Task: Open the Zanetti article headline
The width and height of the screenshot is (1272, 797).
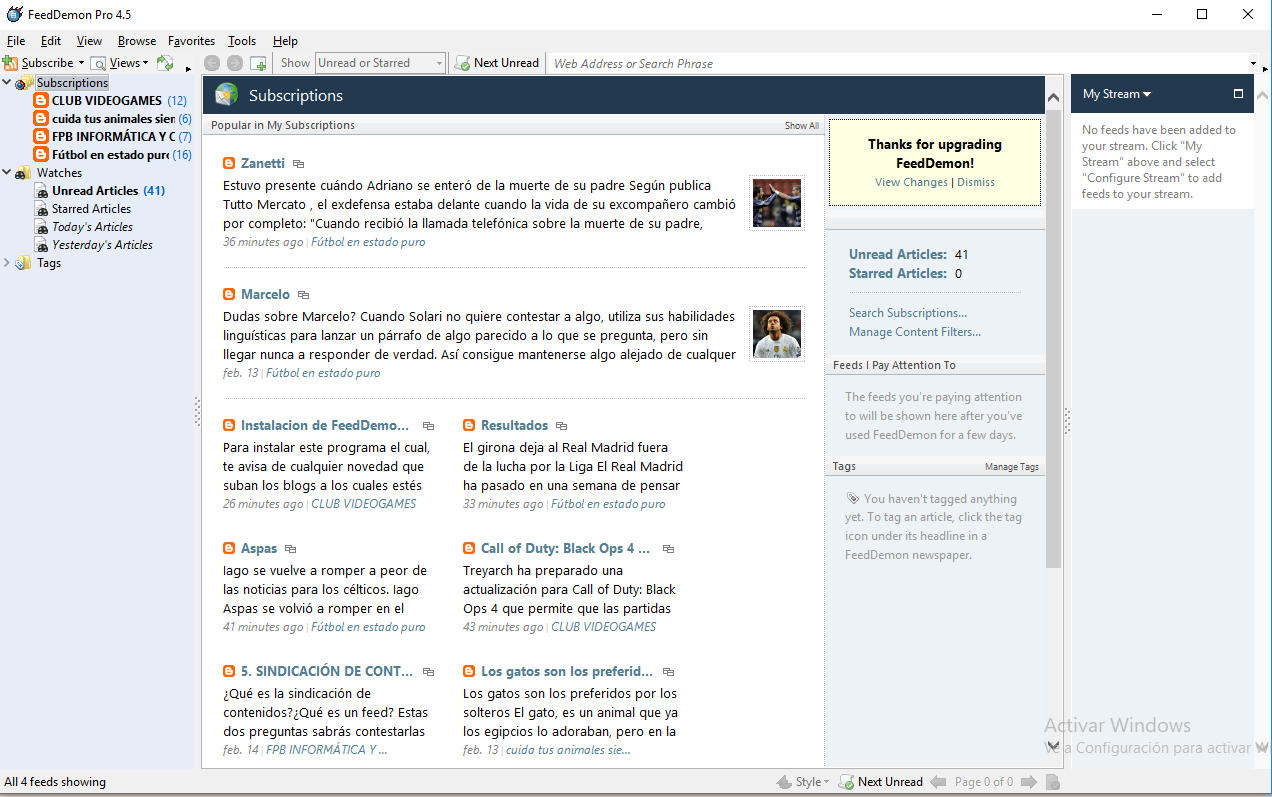Action: 263,163
